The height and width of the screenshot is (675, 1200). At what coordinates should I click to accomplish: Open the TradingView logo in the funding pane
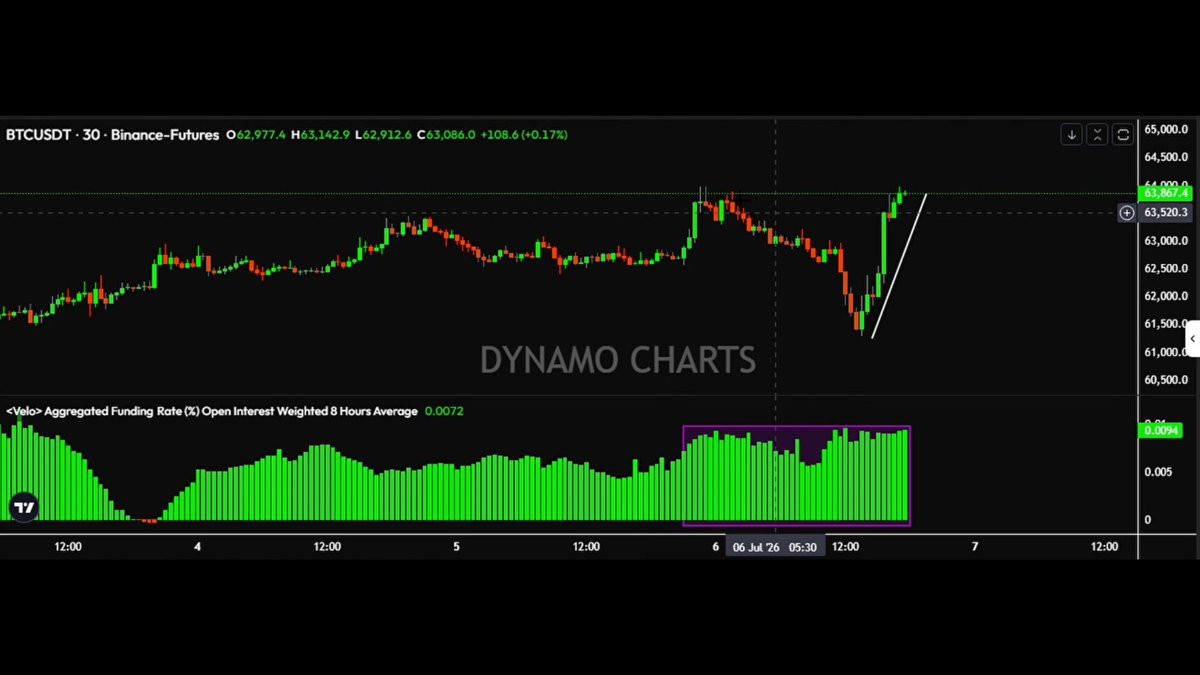[x=24, y=507]
